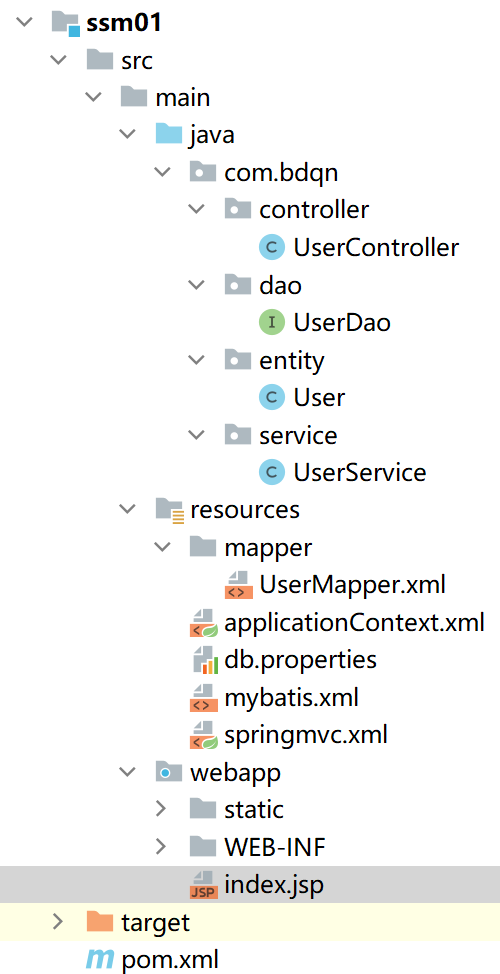The height and width of the screenshot is (974, 500).
Task: Click the UserService class icon
Action: tap(271, 472)
